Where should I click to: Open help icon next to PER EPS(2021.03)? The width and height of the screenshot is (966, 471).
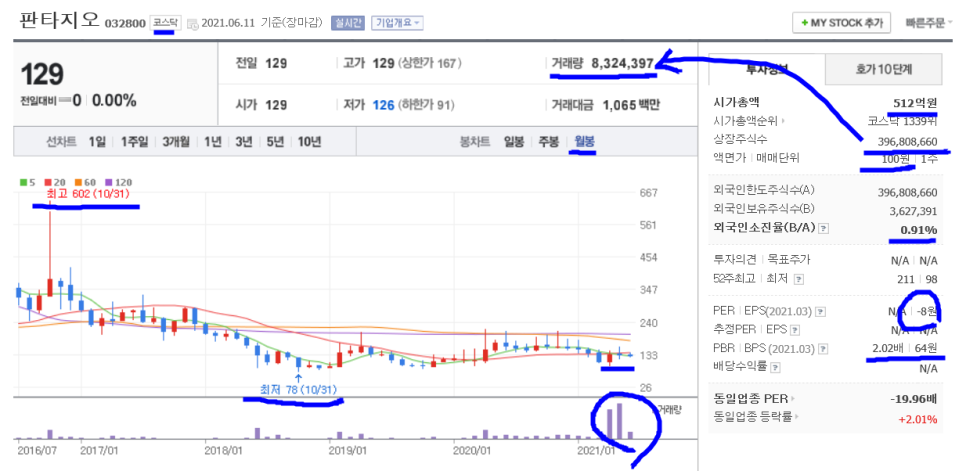click(820, 312)
